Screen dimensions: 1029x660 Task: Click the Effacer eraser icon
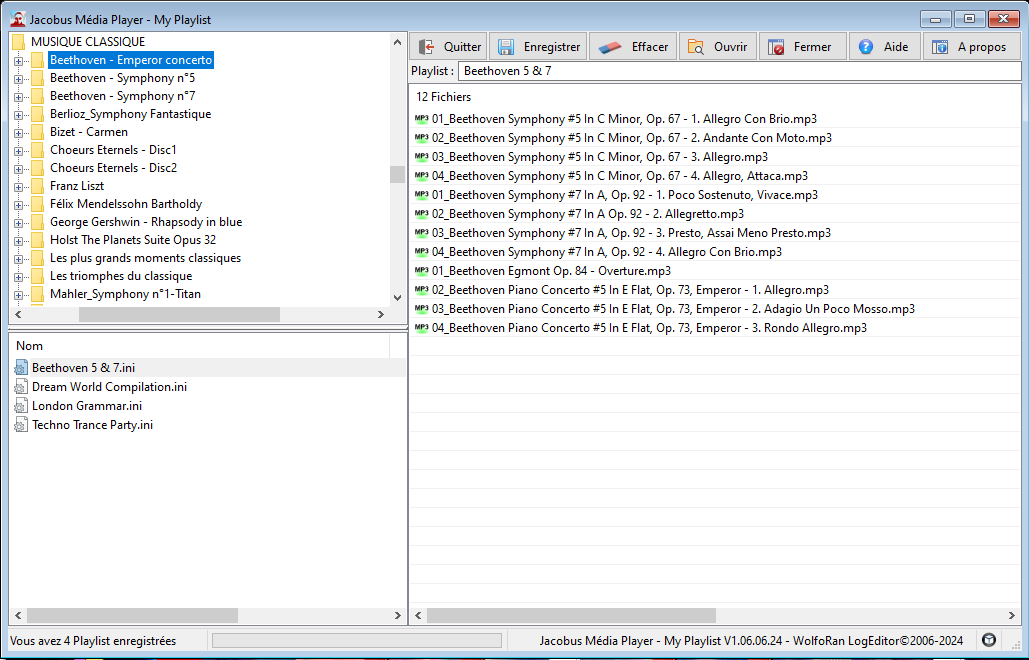(x=610, y=47)
